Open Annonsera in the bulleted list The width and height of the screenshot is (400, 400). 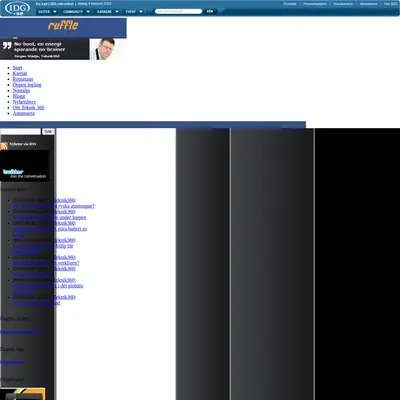point(24,113)
